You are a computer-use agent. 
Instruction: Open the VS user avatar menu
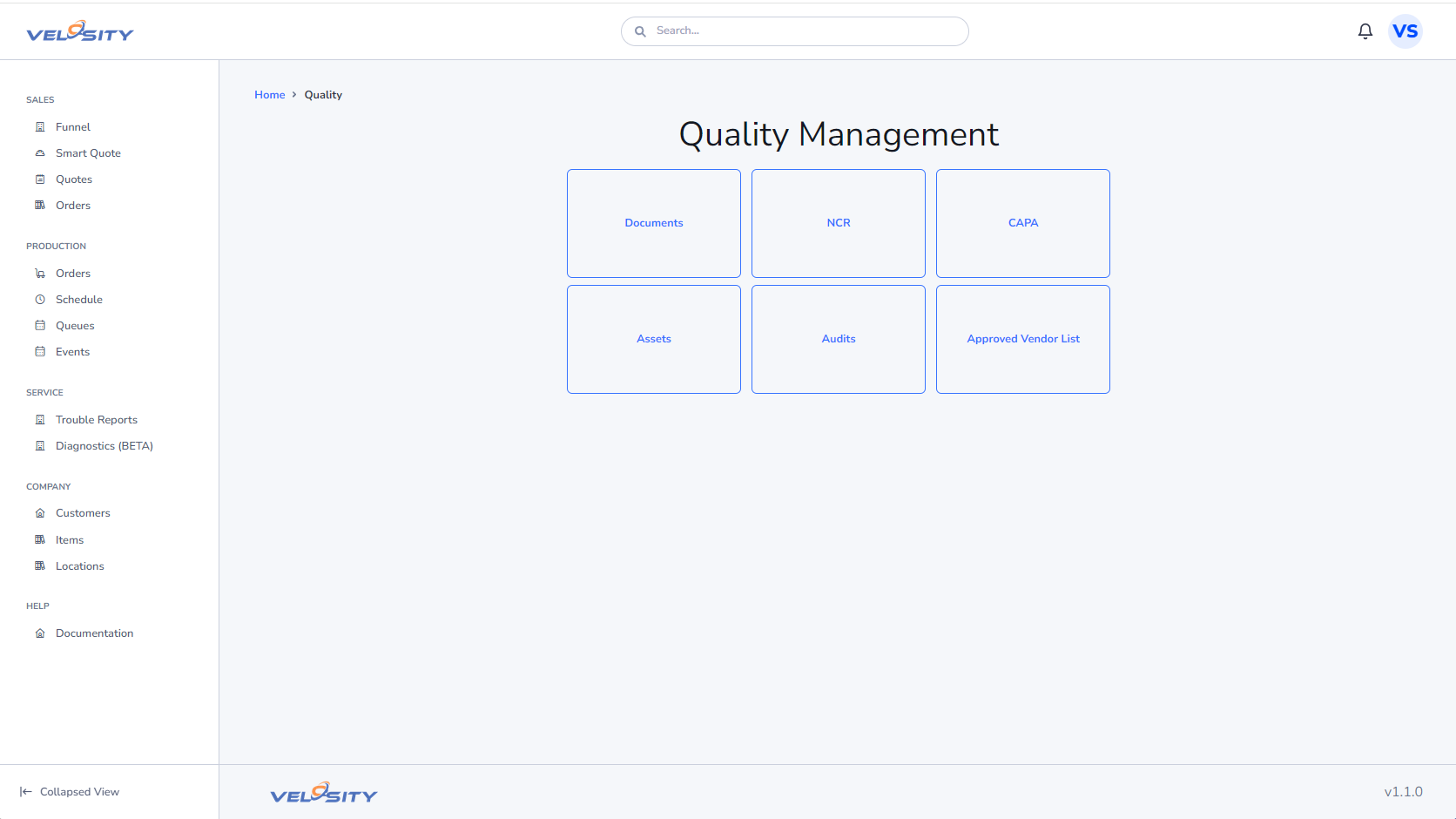(1405, 31)
